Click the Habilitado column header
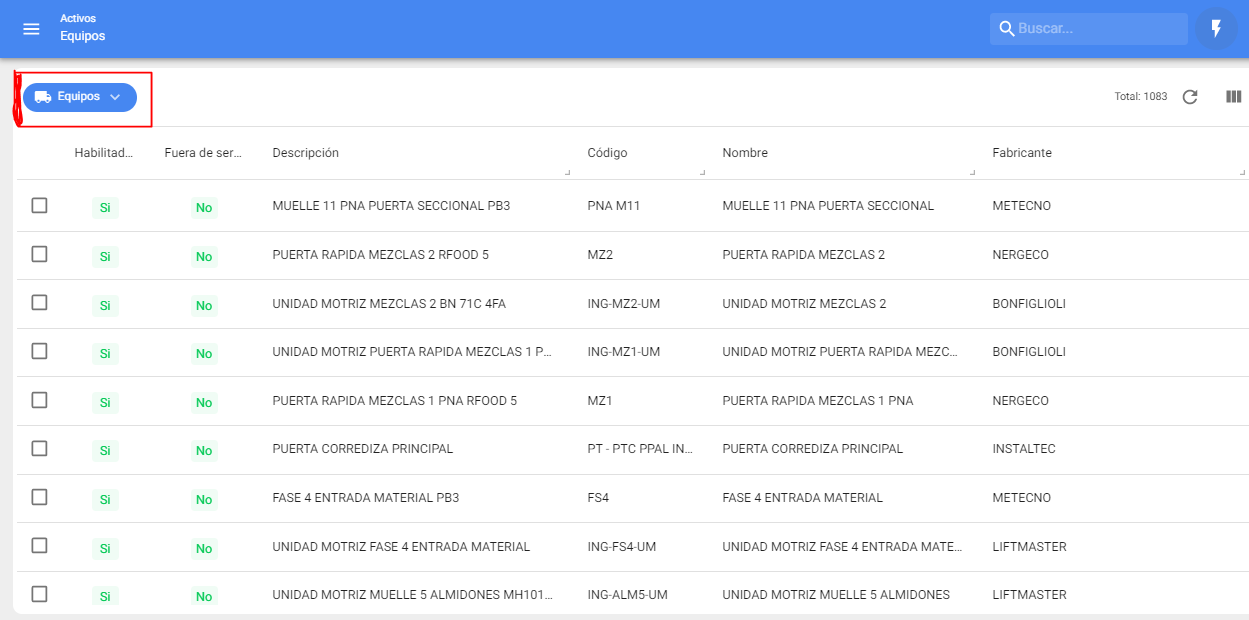Viewport: 1249px width, 620px height. (103, 153)
